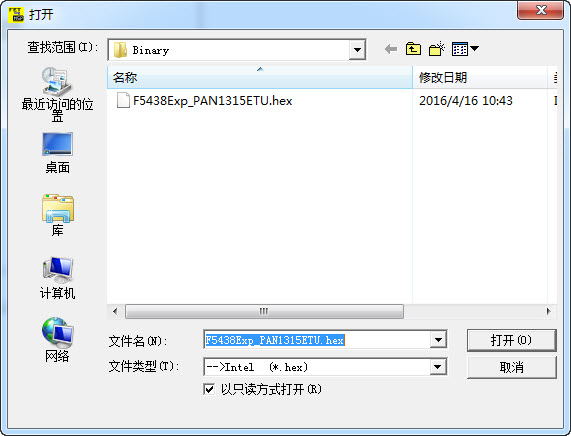Click into the 文件名 text field
The height and width of the screenshot is (436, 571).
tap(317, 340)
